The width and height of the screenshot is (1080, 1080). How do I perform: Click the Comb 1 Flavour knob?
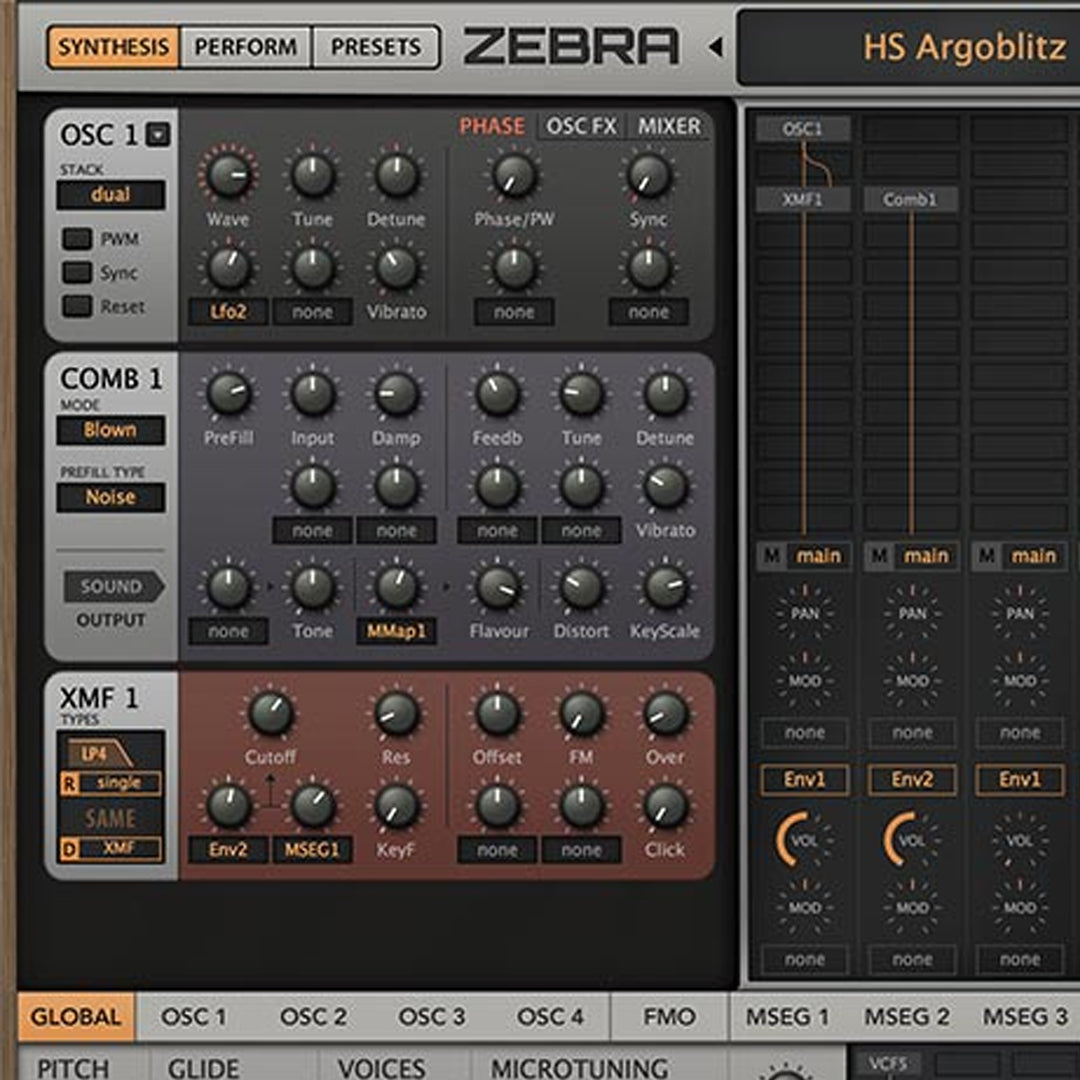coord(497,589)
